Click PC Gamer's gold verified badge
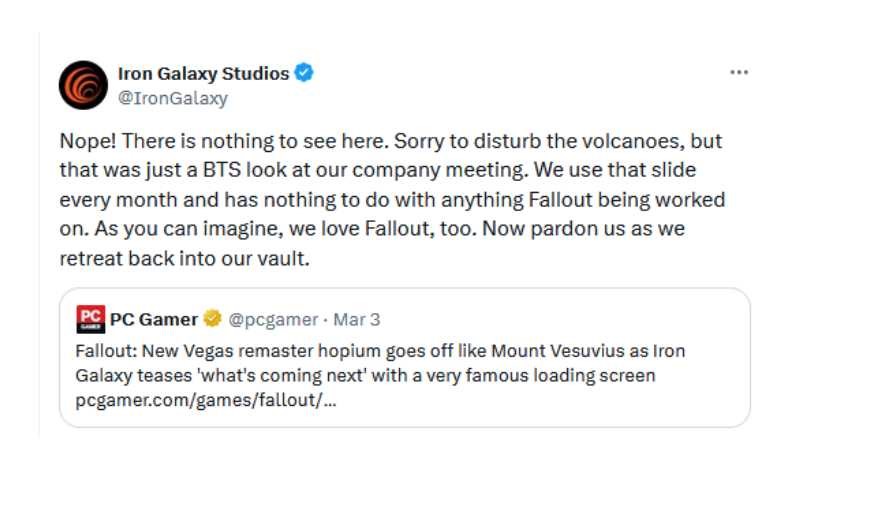The image size is (876, 528). [212, 320]
